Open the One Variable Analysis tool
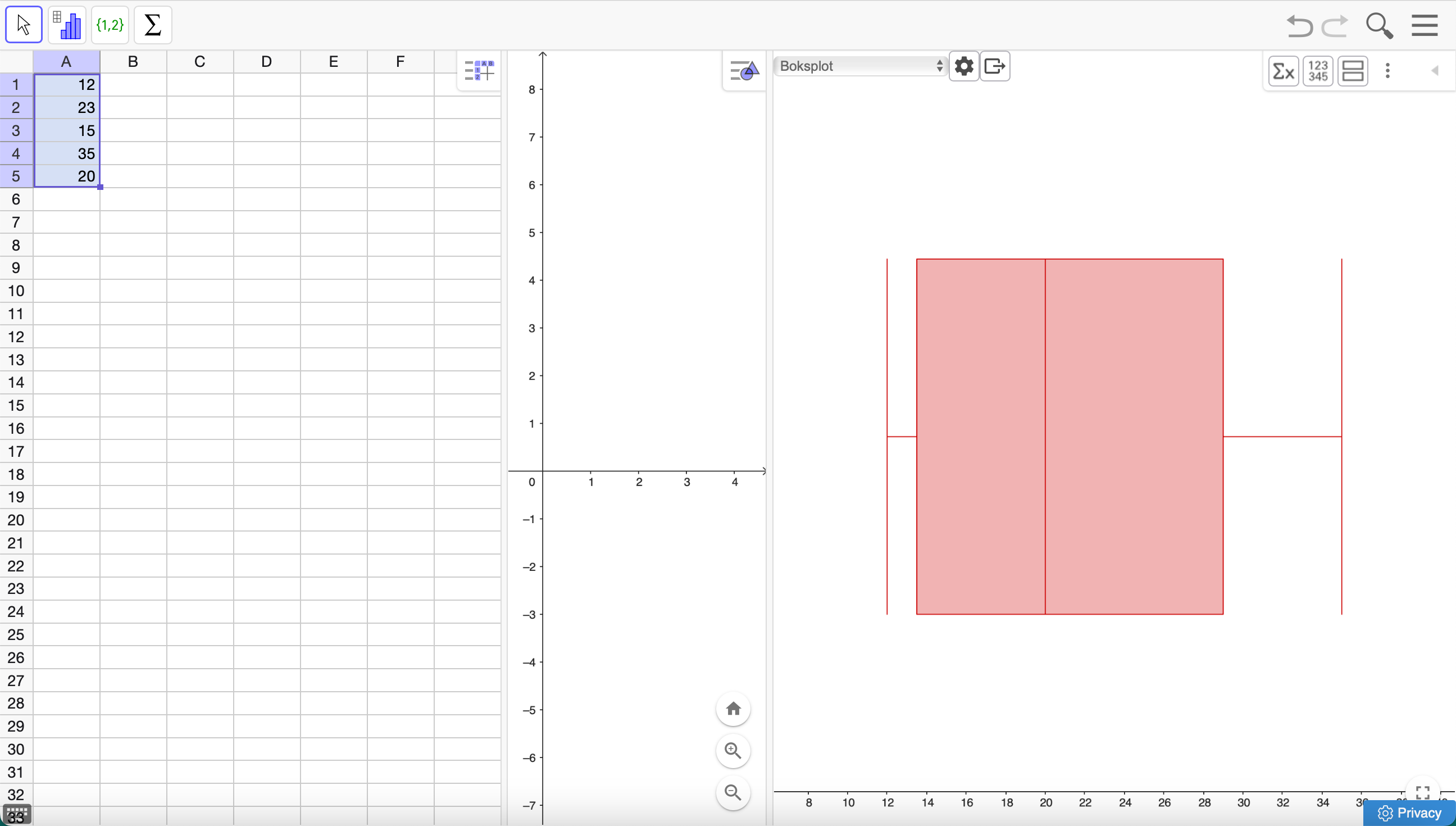1456x826 pixels. coord(67,25)
